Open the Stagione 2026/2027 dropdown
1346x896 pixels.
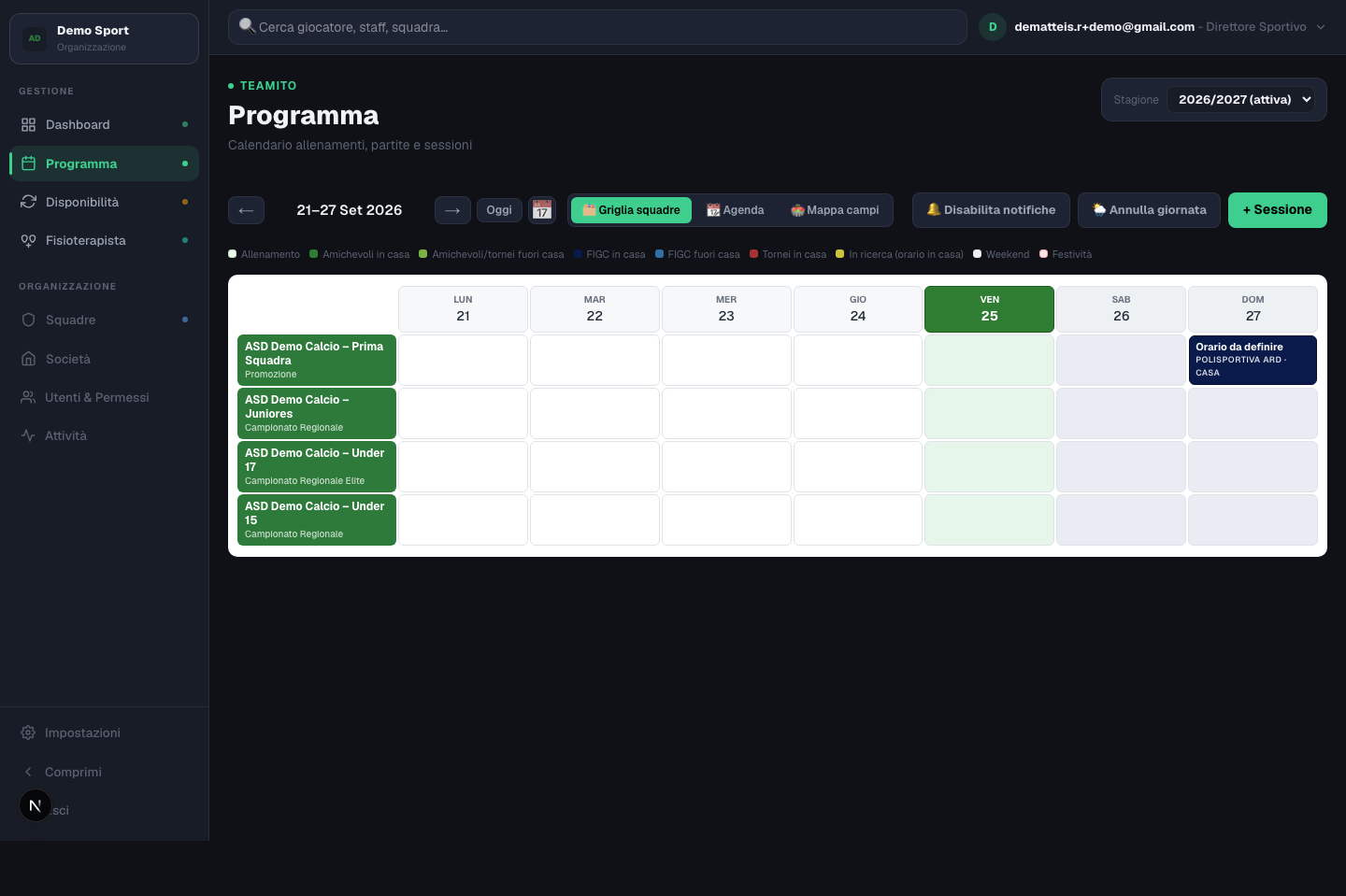click(1240, 99)
